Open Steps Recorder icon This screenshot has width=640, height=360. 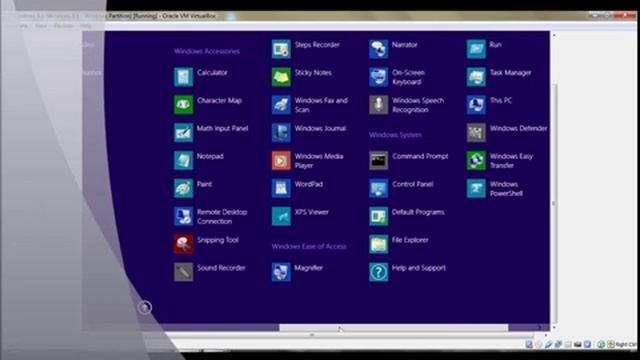281,49
